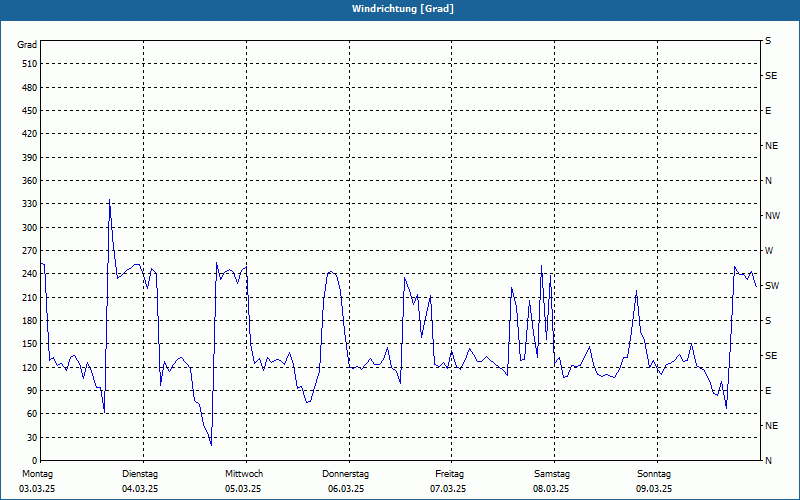Click the 'Grad' y-axis unit label
800x500 pixels.
point(27,45)
